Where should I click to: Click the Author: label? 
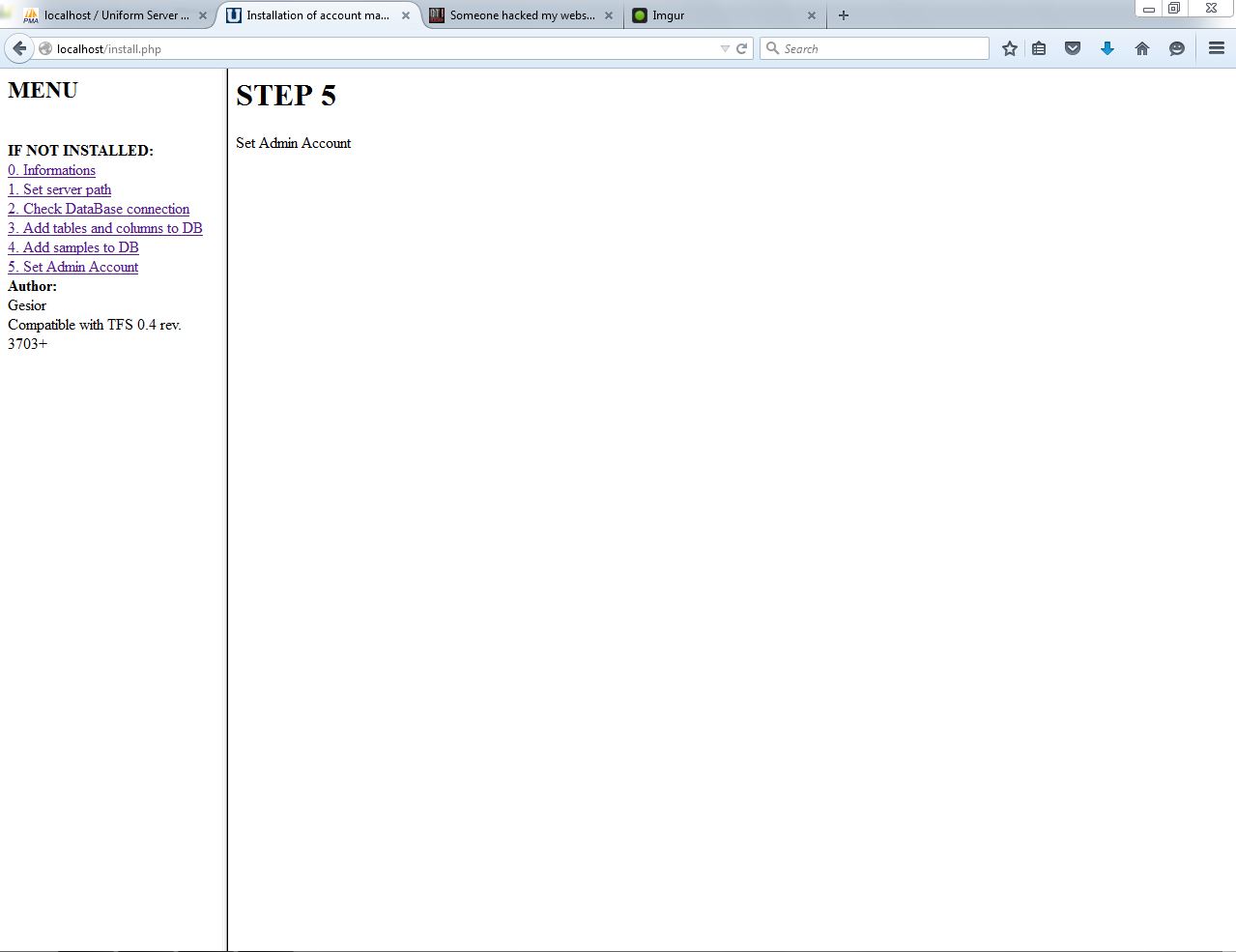[32, 286]
